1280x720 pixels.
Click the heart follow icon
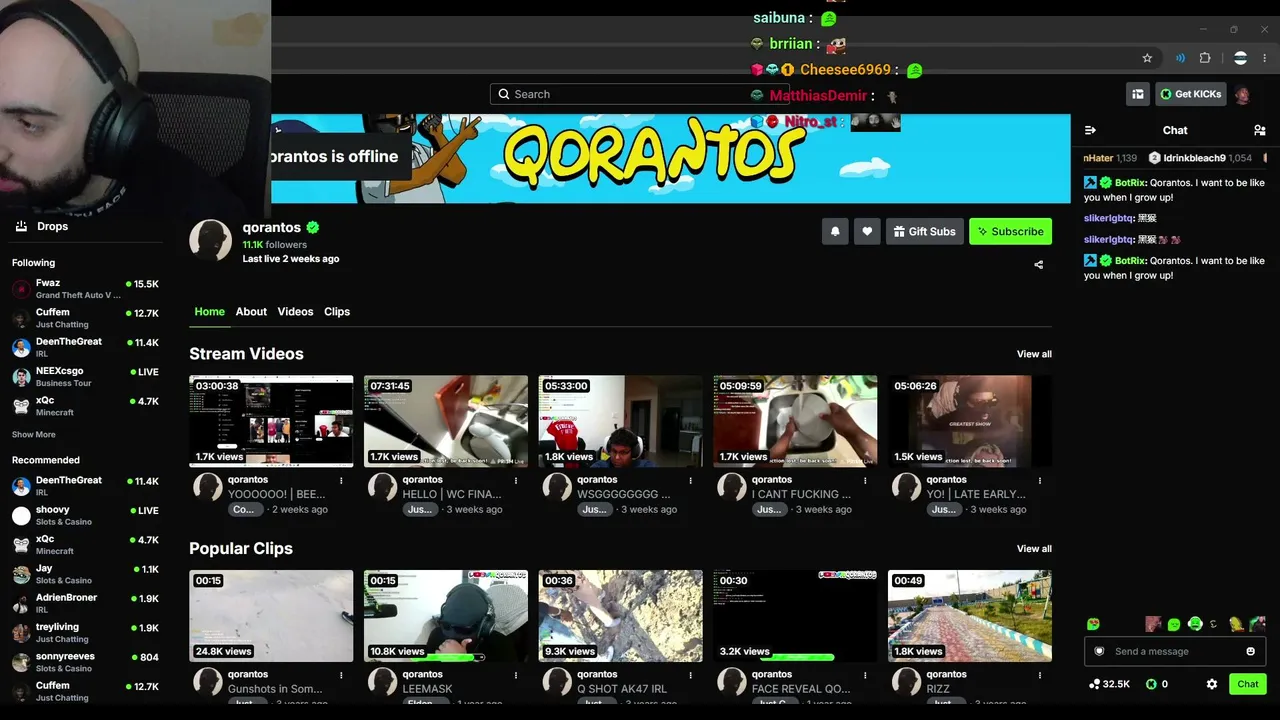pos(867,231)
